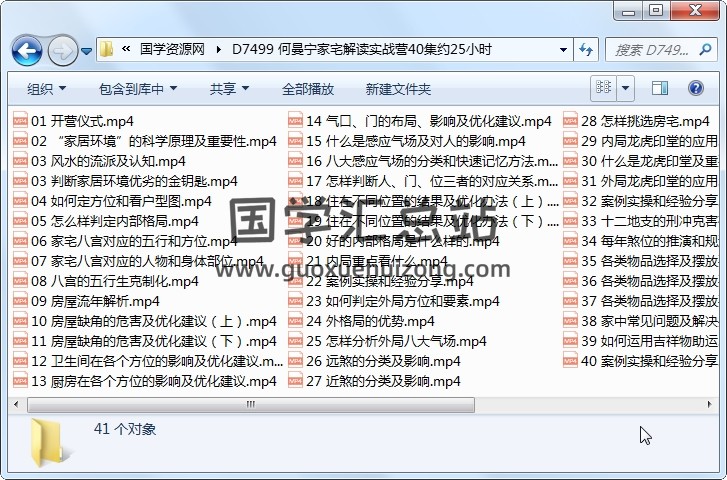Open the 共享 menu
Viewport: 727px width, 480px height.
(229, 89)
